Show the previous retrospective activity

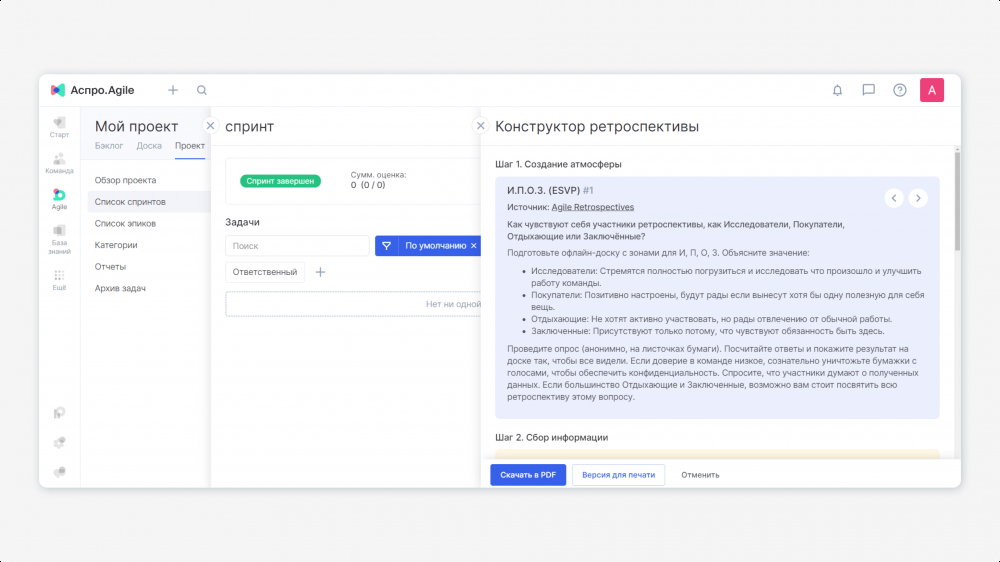click(894, 198)
